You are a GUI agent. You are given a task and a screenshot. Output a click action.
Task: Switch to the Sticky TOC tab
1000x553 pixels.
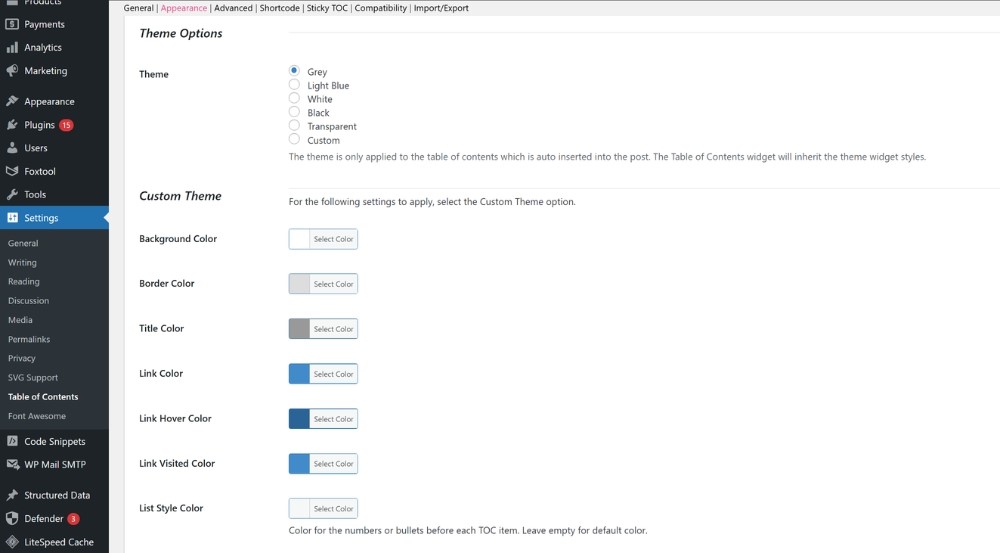[x=327, y=8]
